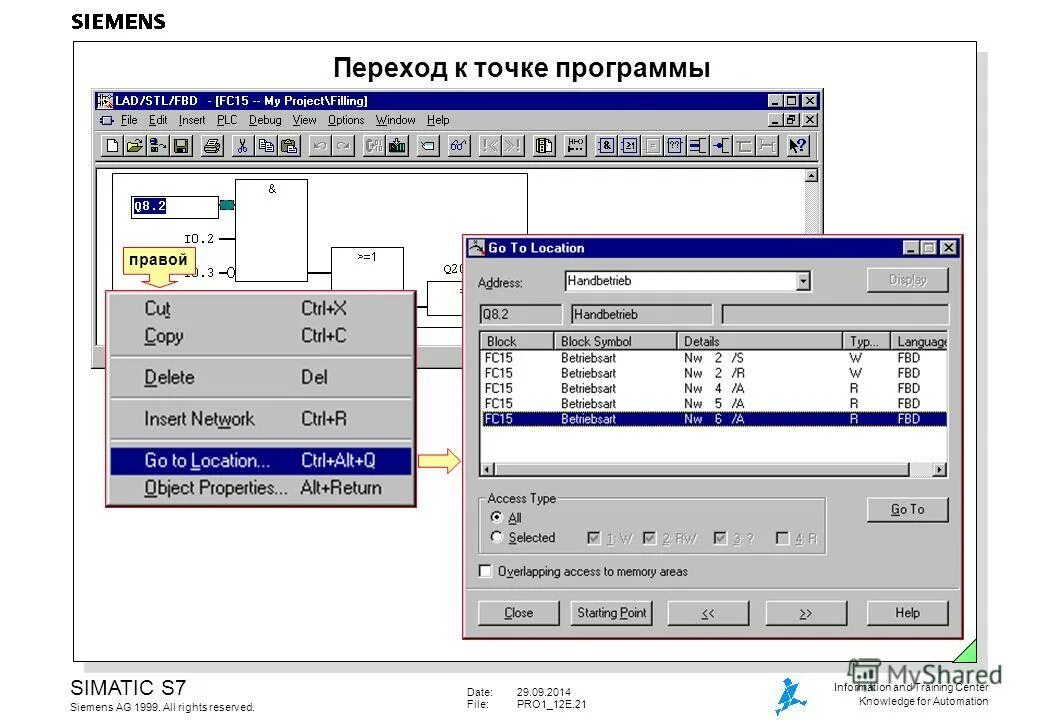The width and height of the screenshot is (1040, 720).
Task: Open the View menu
Action: click(304, 120)
